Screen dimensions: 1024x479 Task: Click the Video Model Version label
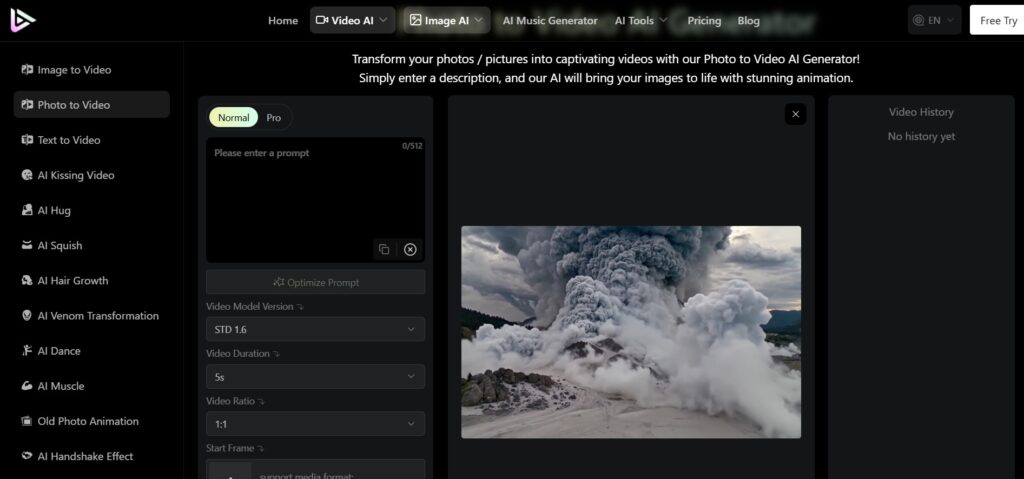click(x=249, y=306)
